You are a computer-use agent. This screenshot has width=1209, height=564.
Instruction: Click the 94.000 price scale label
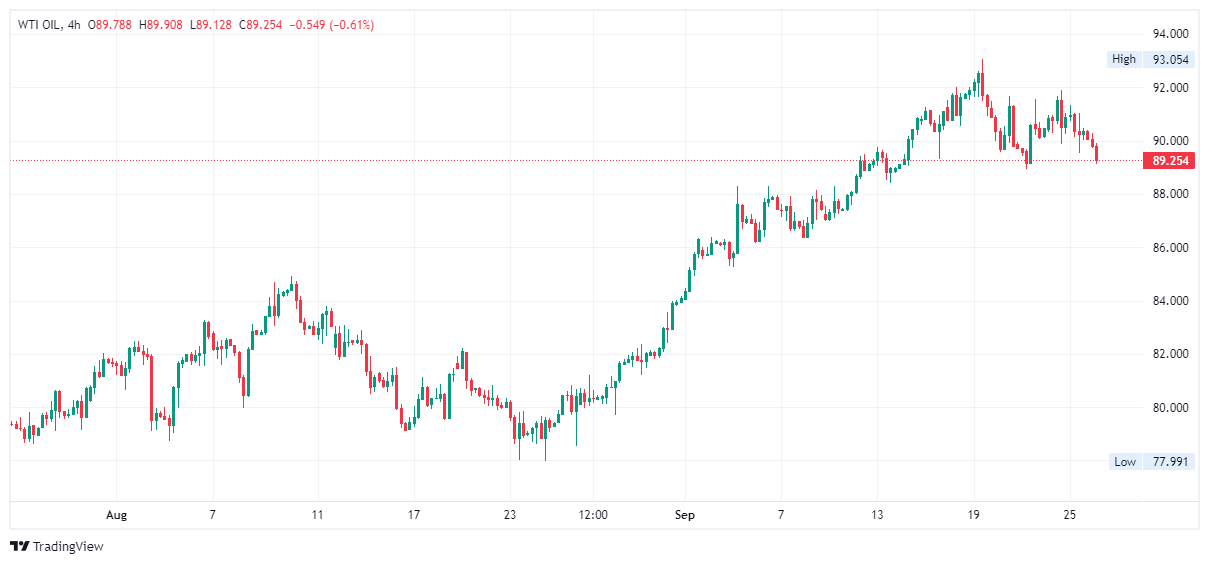(1170, 34)
